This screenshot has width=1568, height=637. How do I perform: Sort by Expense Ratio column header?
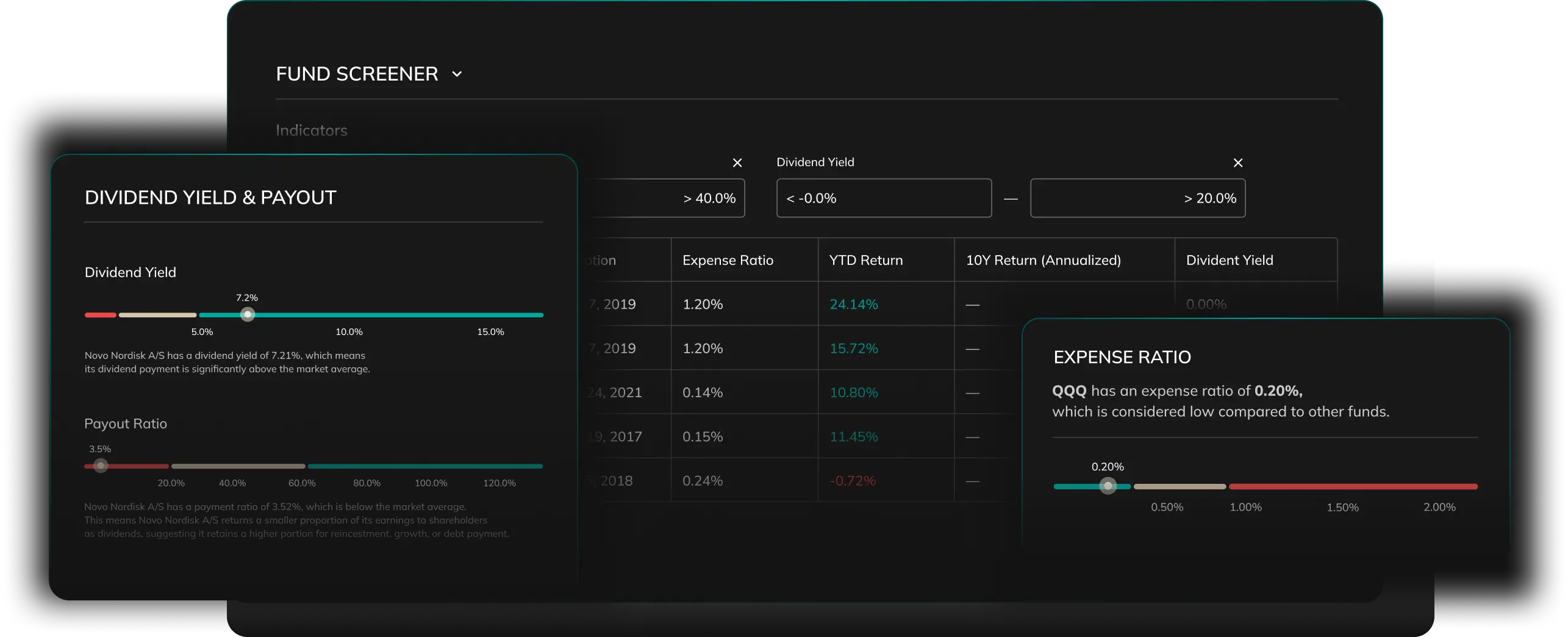(728, 261)
